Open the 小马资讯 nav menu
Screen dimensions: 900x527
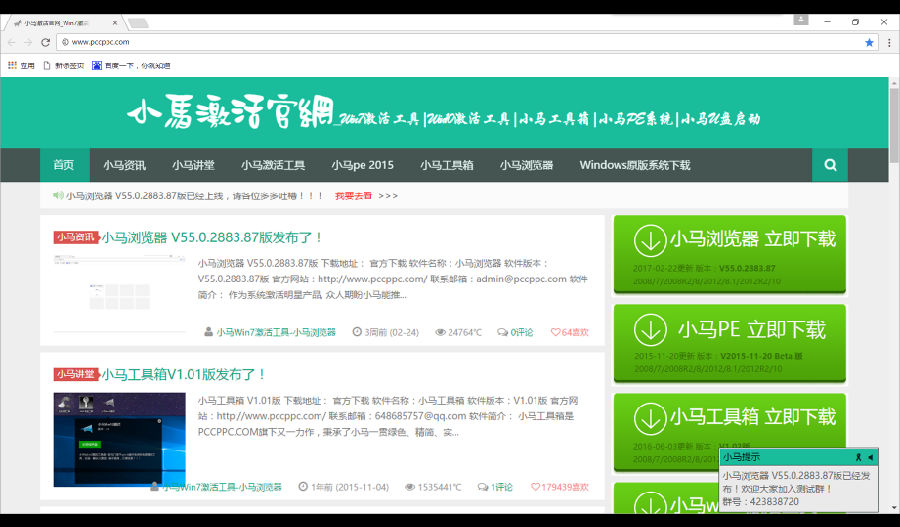125,165
